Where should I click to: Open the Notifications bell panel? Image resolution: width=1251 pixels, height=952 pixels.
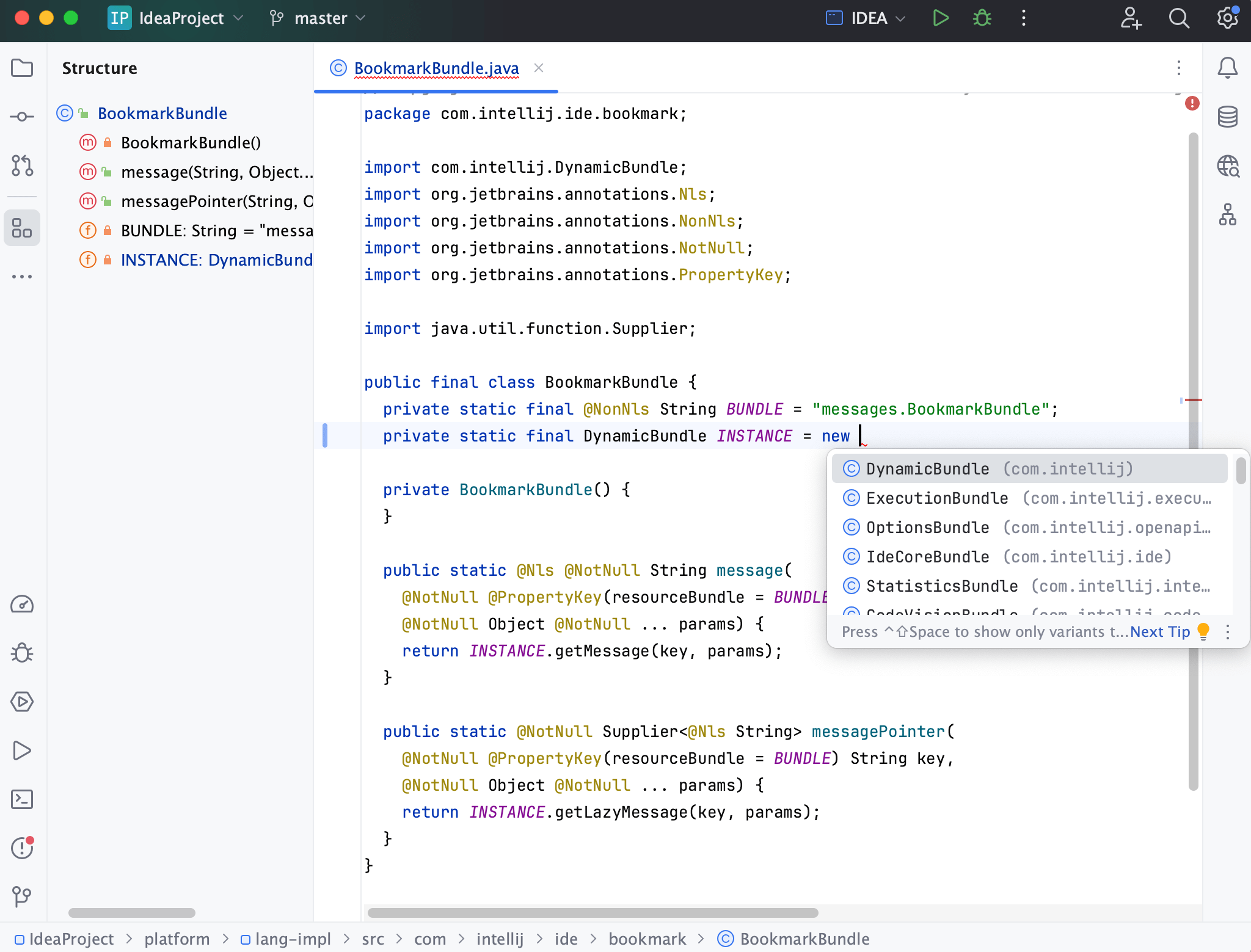(x=1228, y=68)
